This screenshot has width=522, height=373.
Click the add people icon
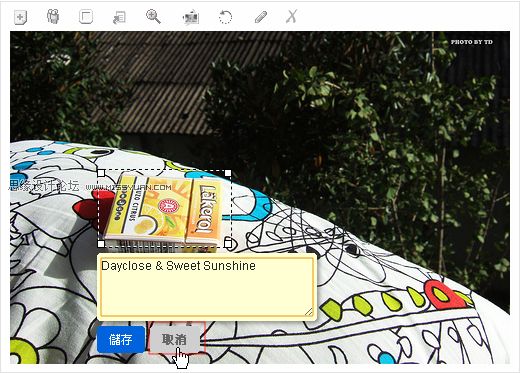click(x=53, y=16)
